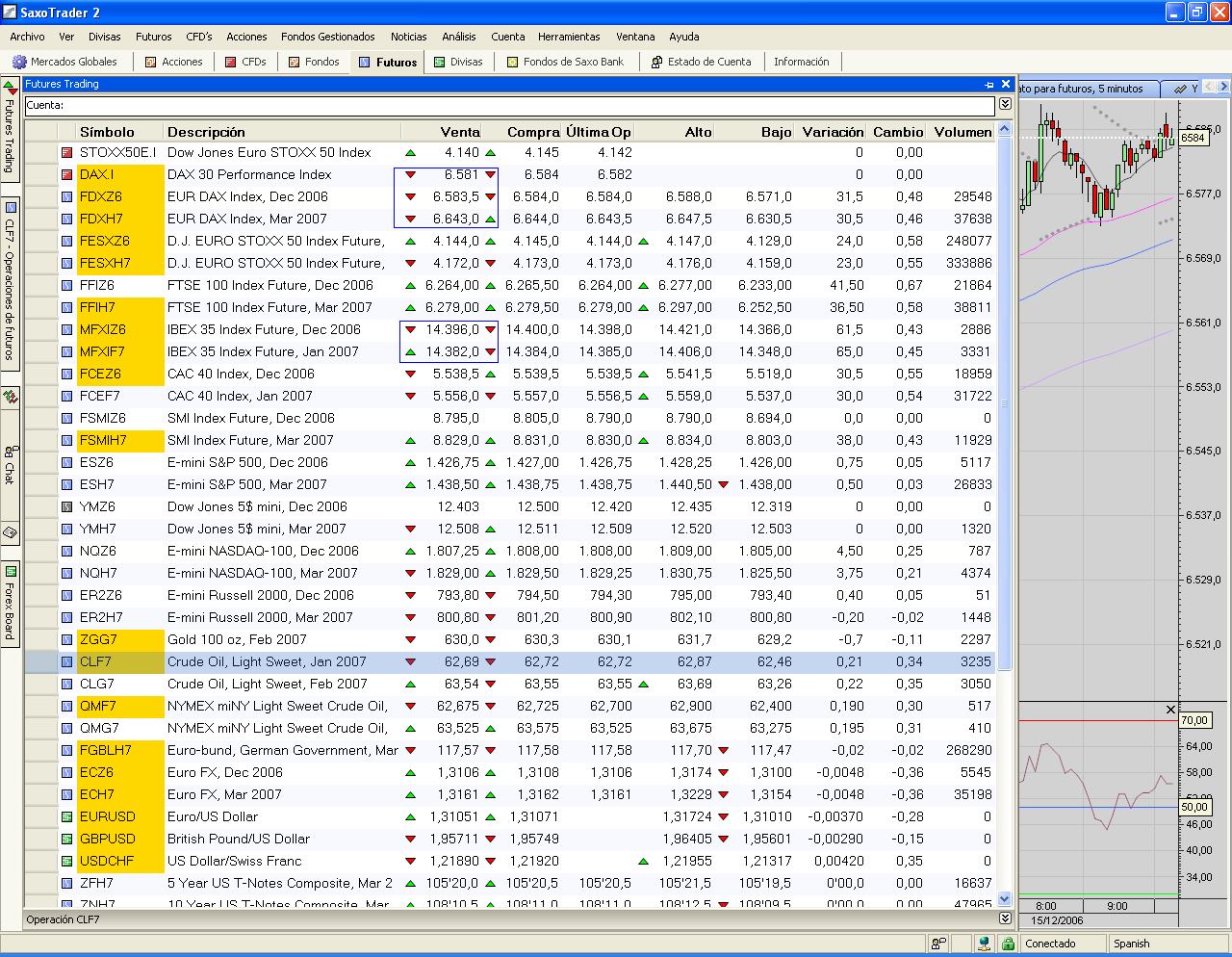Expand the Cuenta account dropdown
This screenshot has height=957, width=1232.
pyautogui.click(x=1005, y=104)
